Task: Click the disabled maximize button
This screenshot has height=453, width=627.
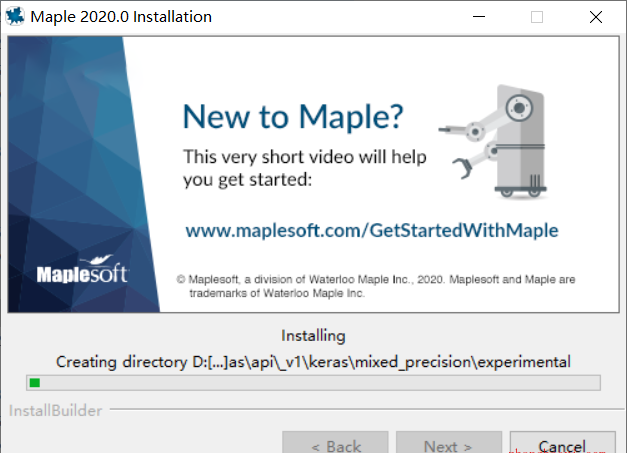Action: [537, 17]
